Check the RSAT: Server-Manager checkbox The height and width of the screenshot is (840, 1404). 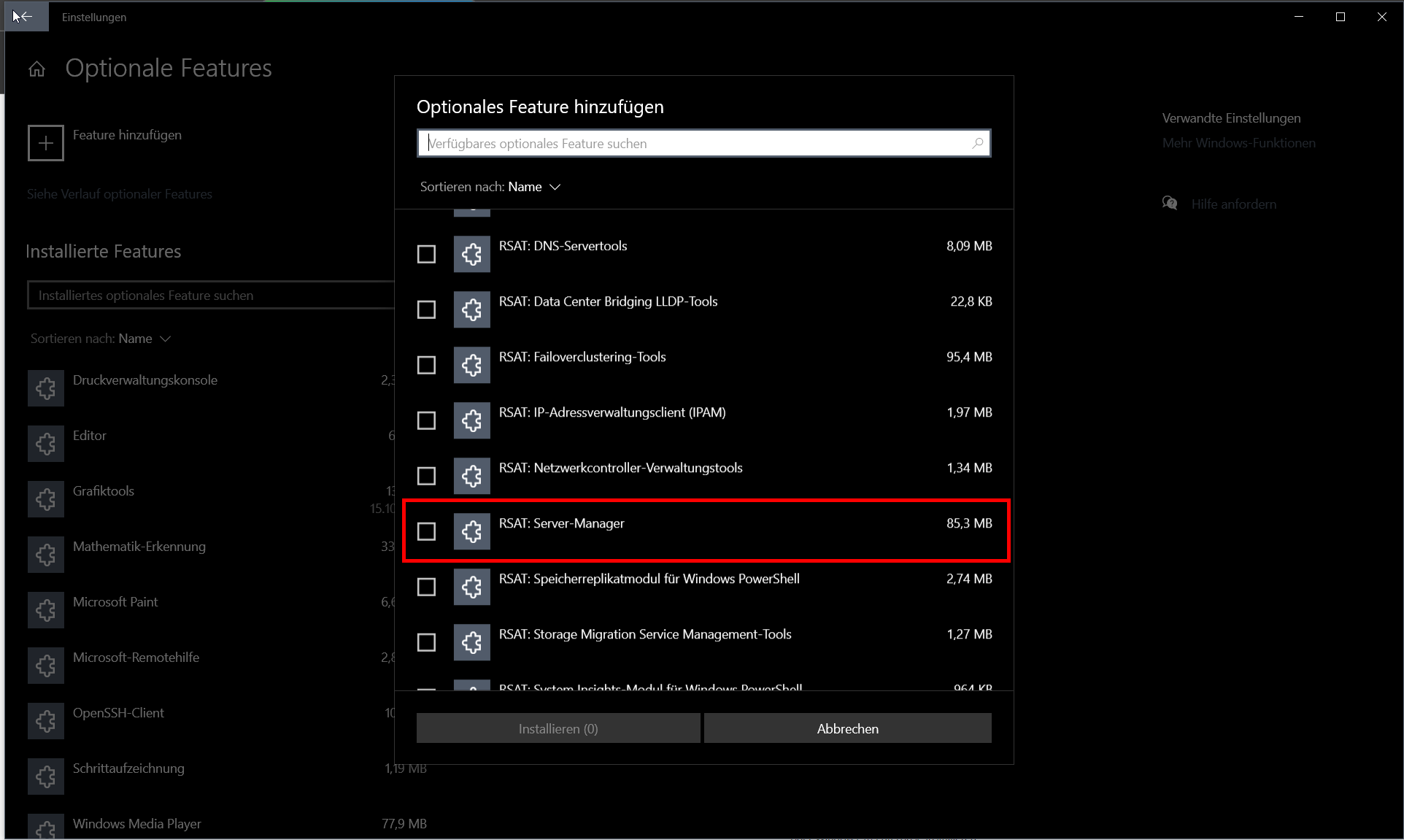click(x=426, y=531)
